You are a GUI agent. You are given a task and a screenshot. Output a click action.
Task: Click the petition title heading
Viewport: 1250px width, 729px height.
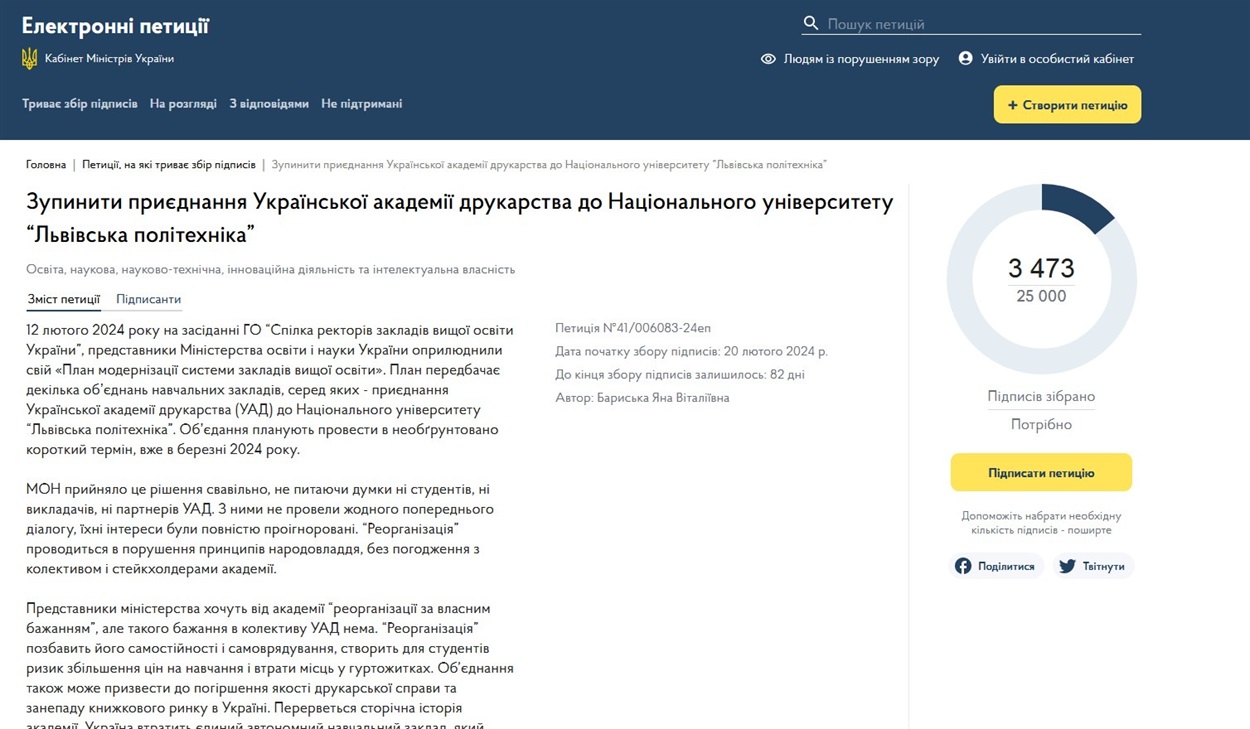[x=460, y=218]
